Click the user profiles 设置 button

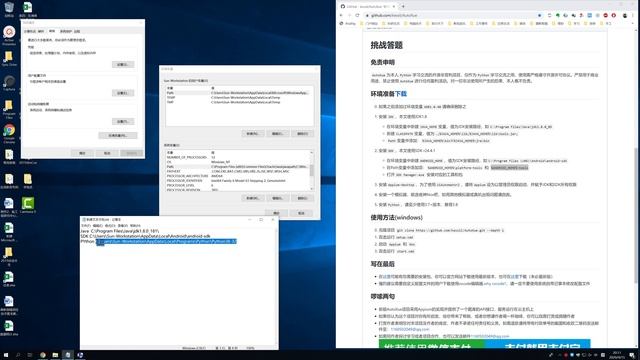123,93
